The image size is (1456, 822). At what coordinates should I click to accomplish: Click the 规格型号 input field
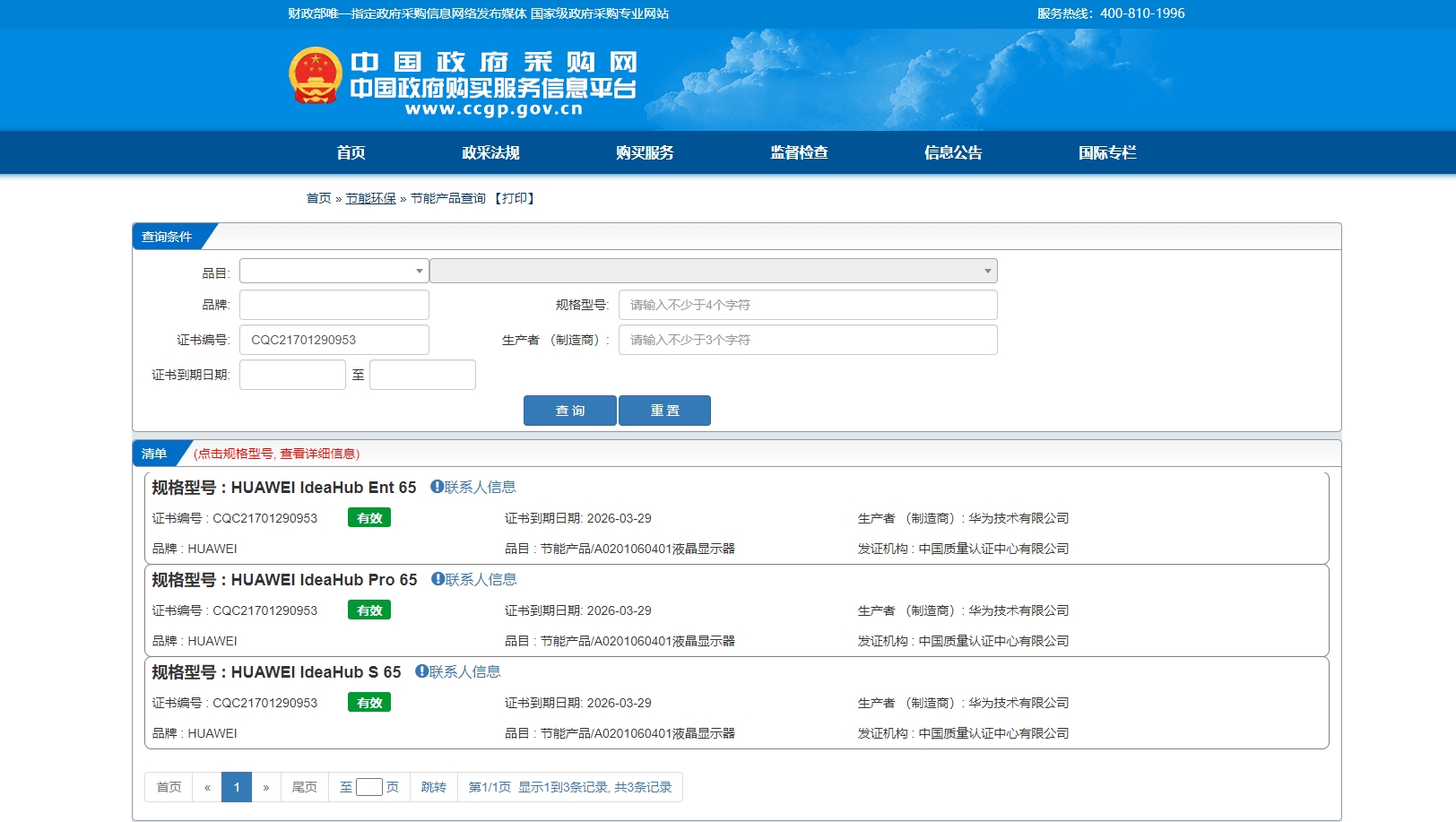point(808,305)
